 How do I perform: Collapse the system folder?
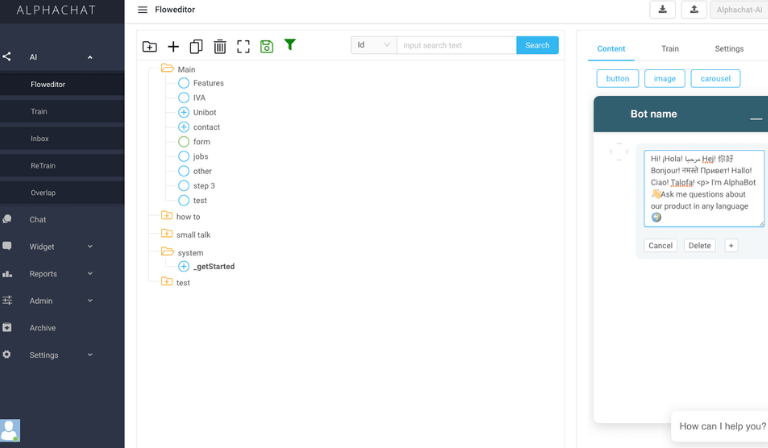tap(168, 252)
